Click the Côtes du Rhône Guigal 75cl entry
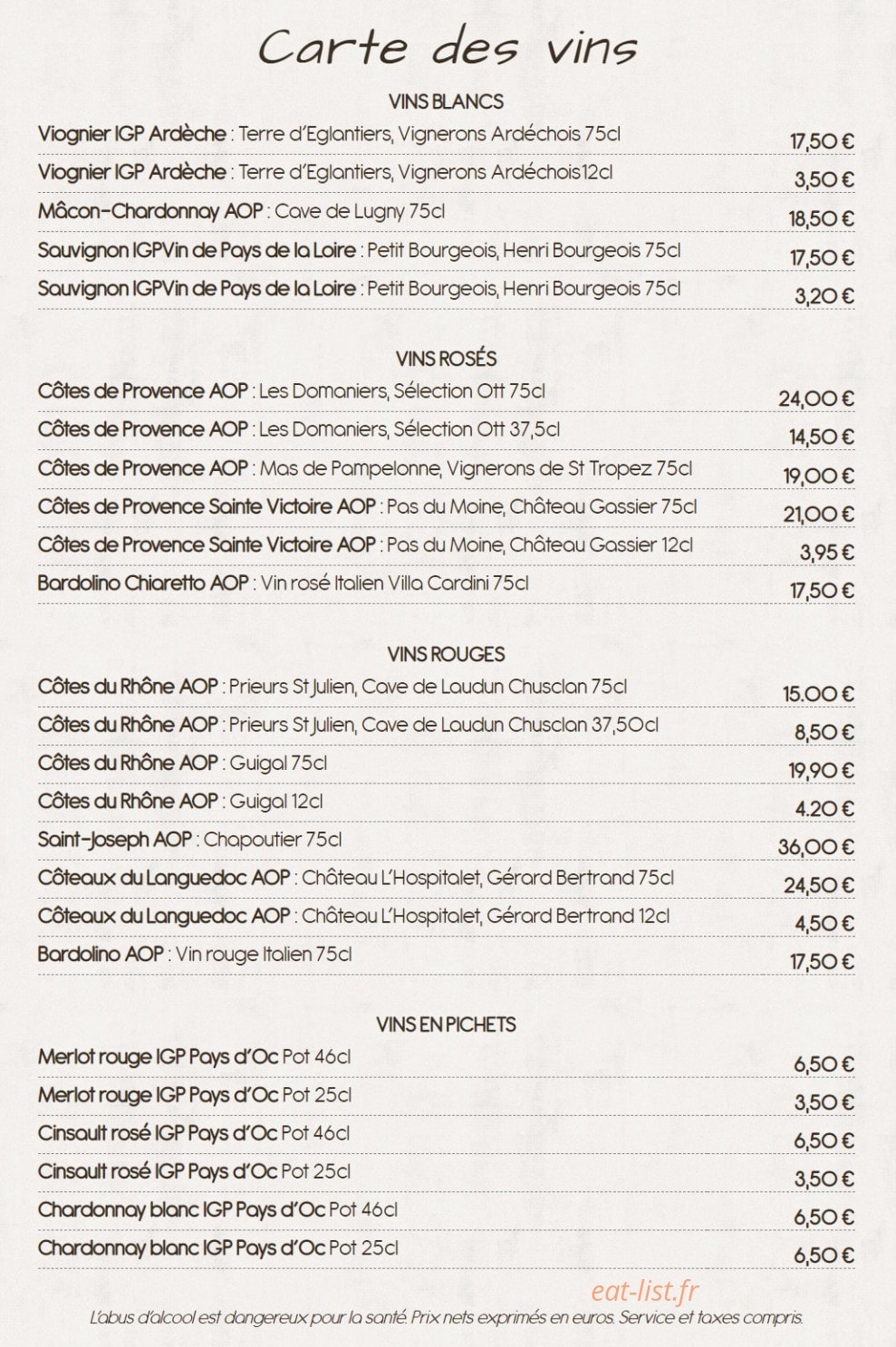896x1347 pixels. click(x=182, y=764)
